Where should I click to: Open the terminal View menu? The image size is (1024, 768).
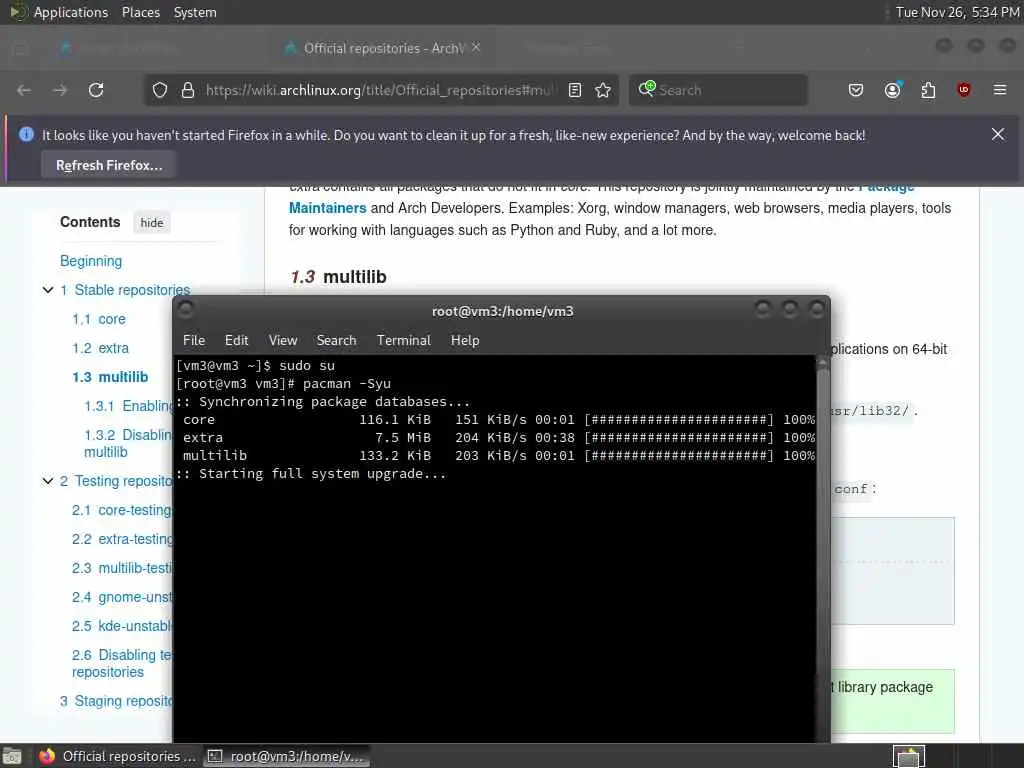tap(283, 340)
